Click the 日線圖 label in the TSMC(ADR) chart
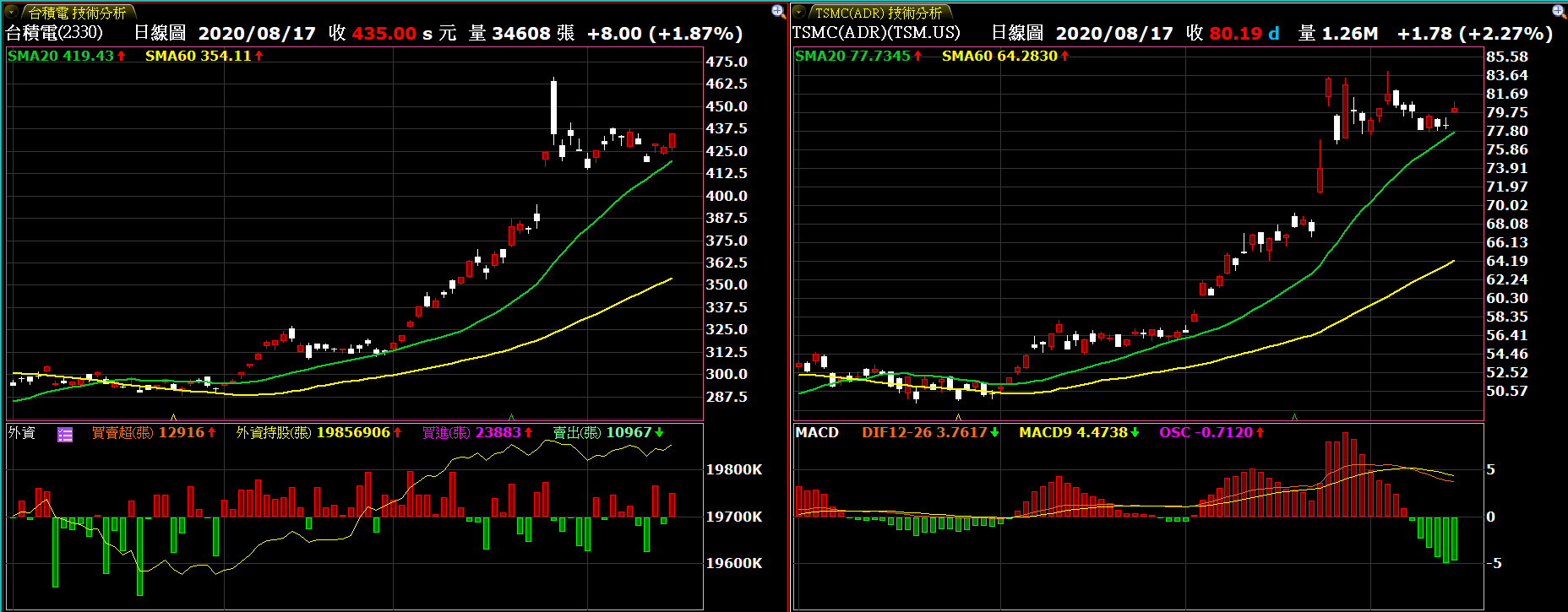This screenshot has width=1568, height=612. click(x=1017, y=33)
